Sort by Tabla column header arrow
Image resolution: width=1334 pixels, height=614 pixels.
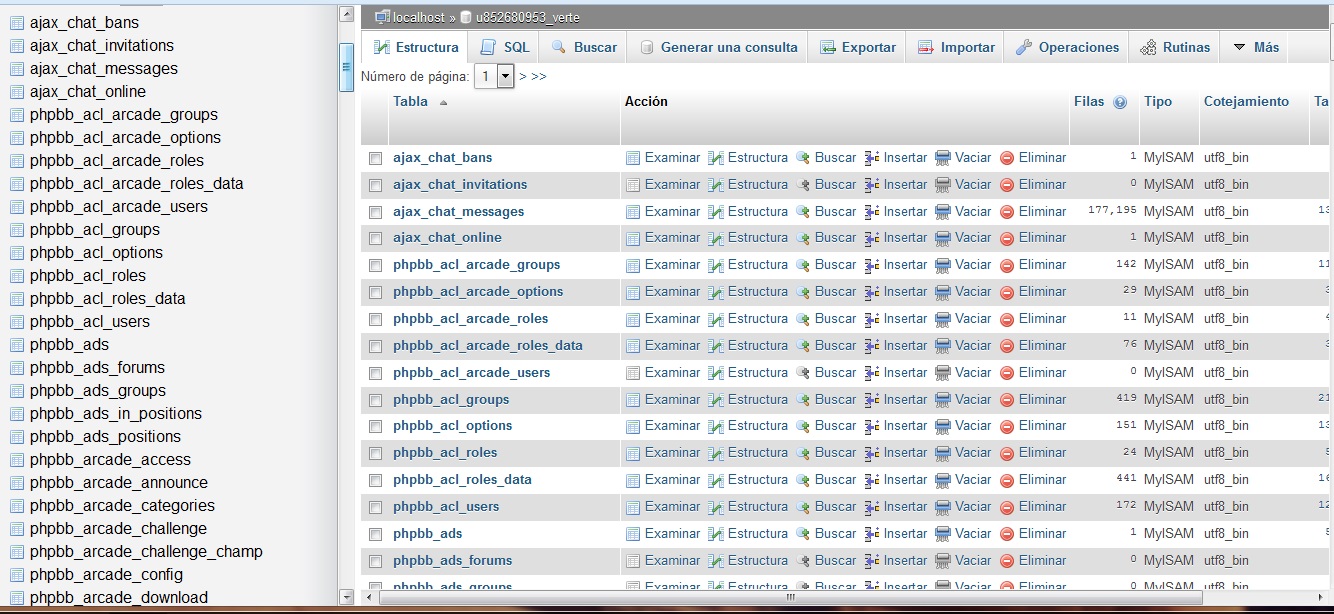pyautogui.click(x=443, y=102)
